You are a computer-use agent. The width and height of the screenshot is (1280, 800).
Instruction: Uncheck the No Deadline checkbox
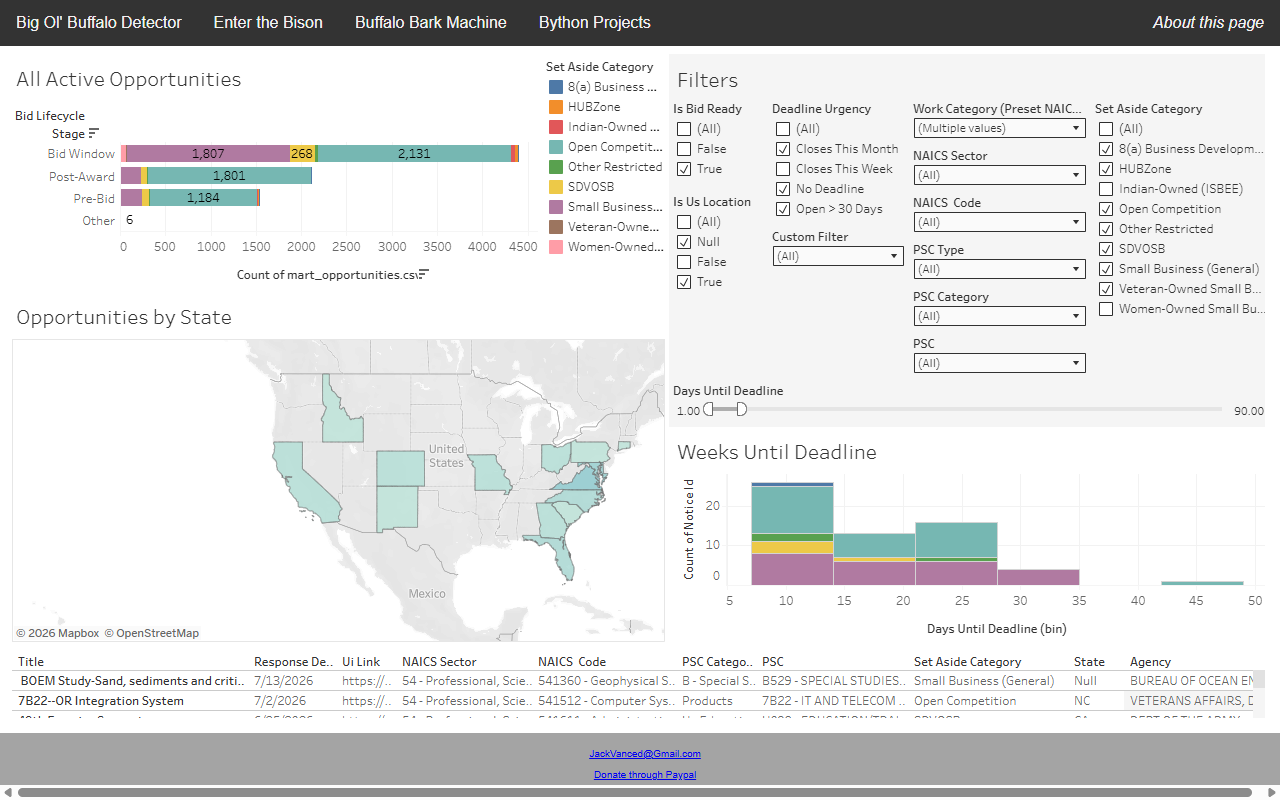point(783,189)
